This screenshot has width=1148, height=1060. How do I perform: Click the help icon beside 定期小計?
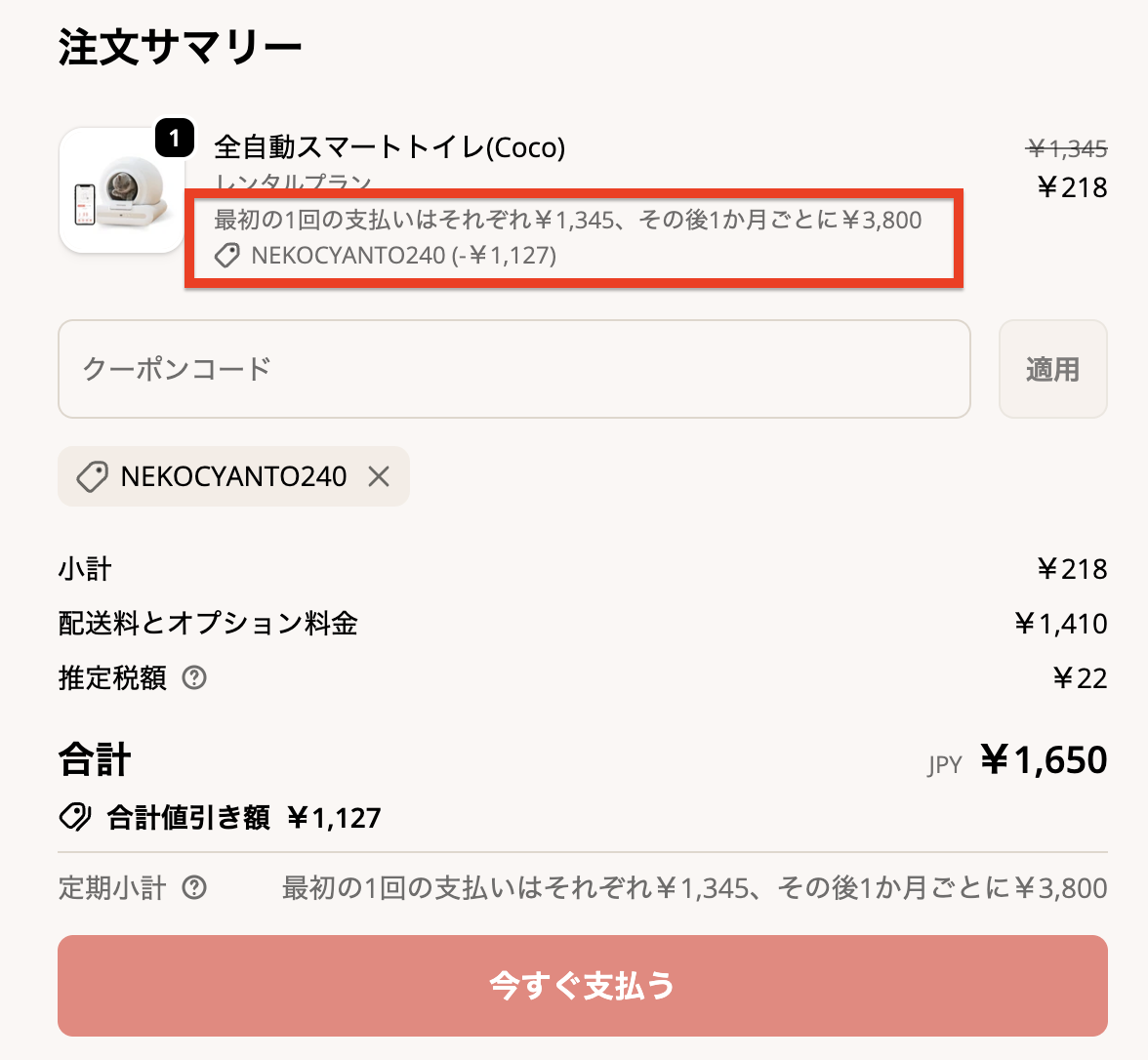(x=194, y=887)
